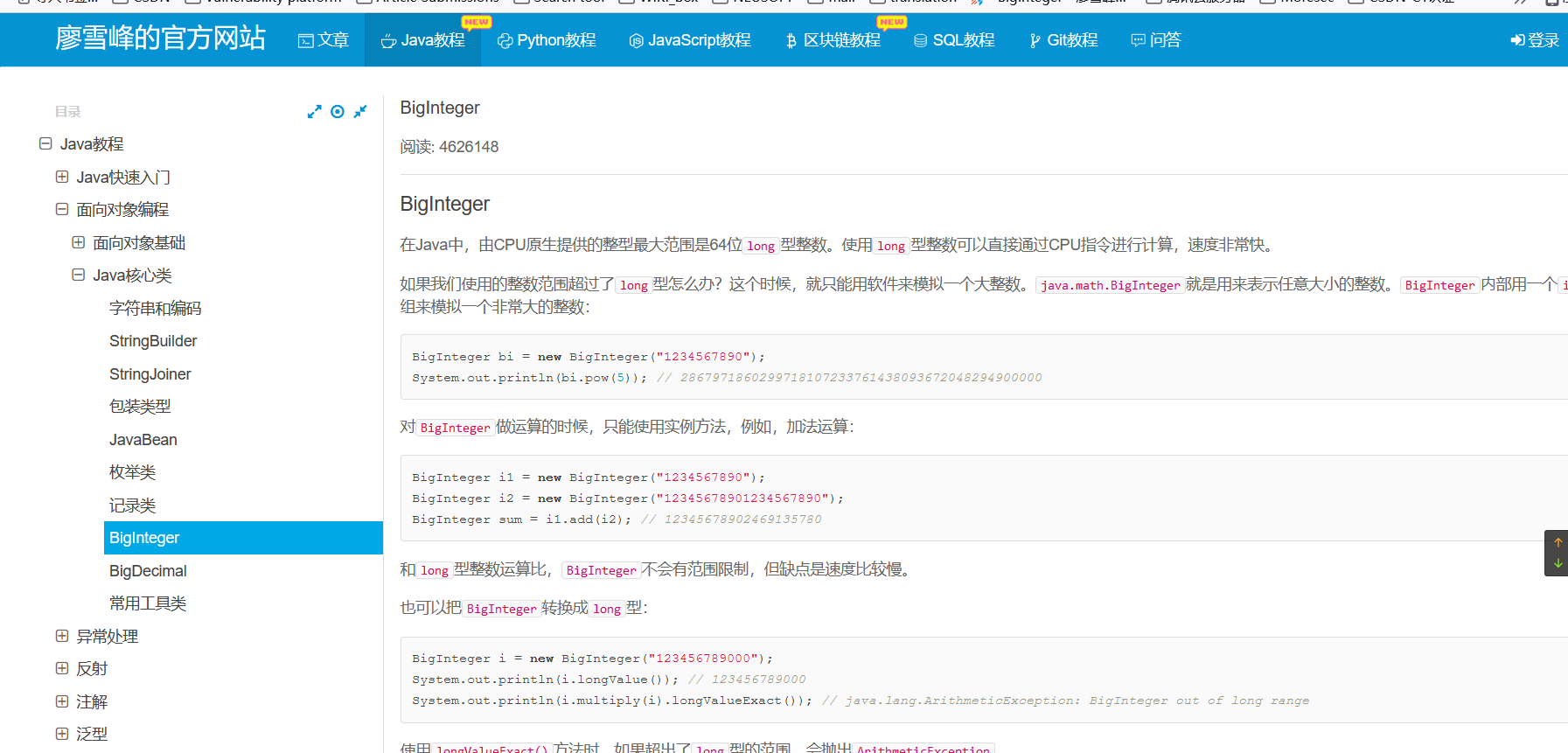Screen dimensions: 1568x753
Task: Open the 记录类 chapter
Action: (x=132, y=505)
